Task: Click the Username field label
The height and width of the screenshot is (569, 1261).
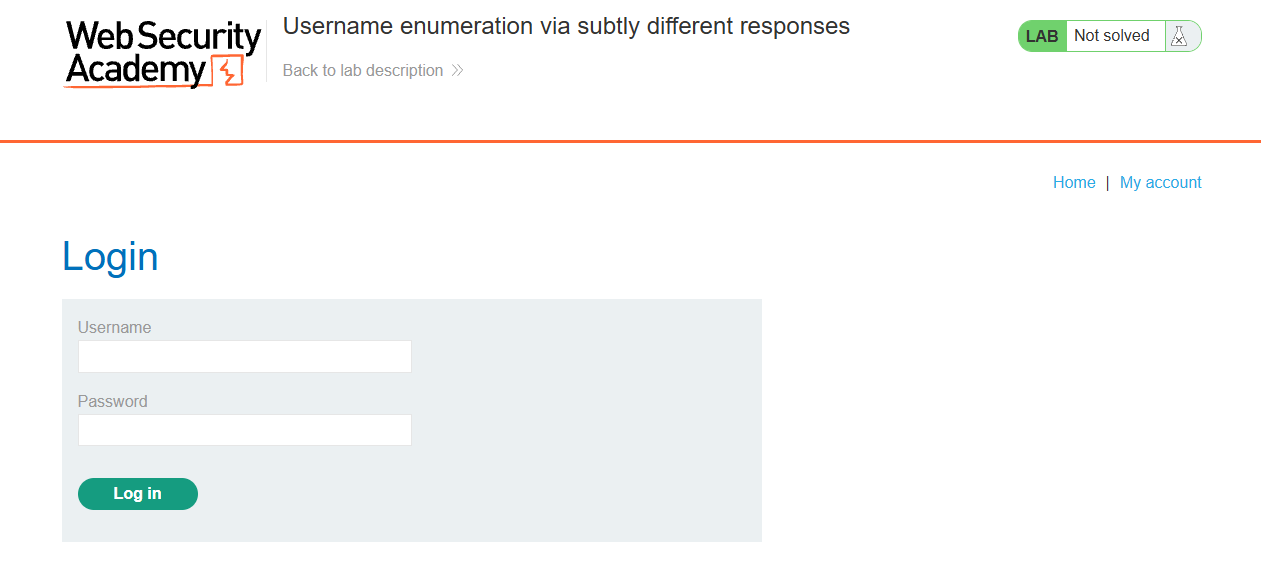Action: tap(115, 327)
